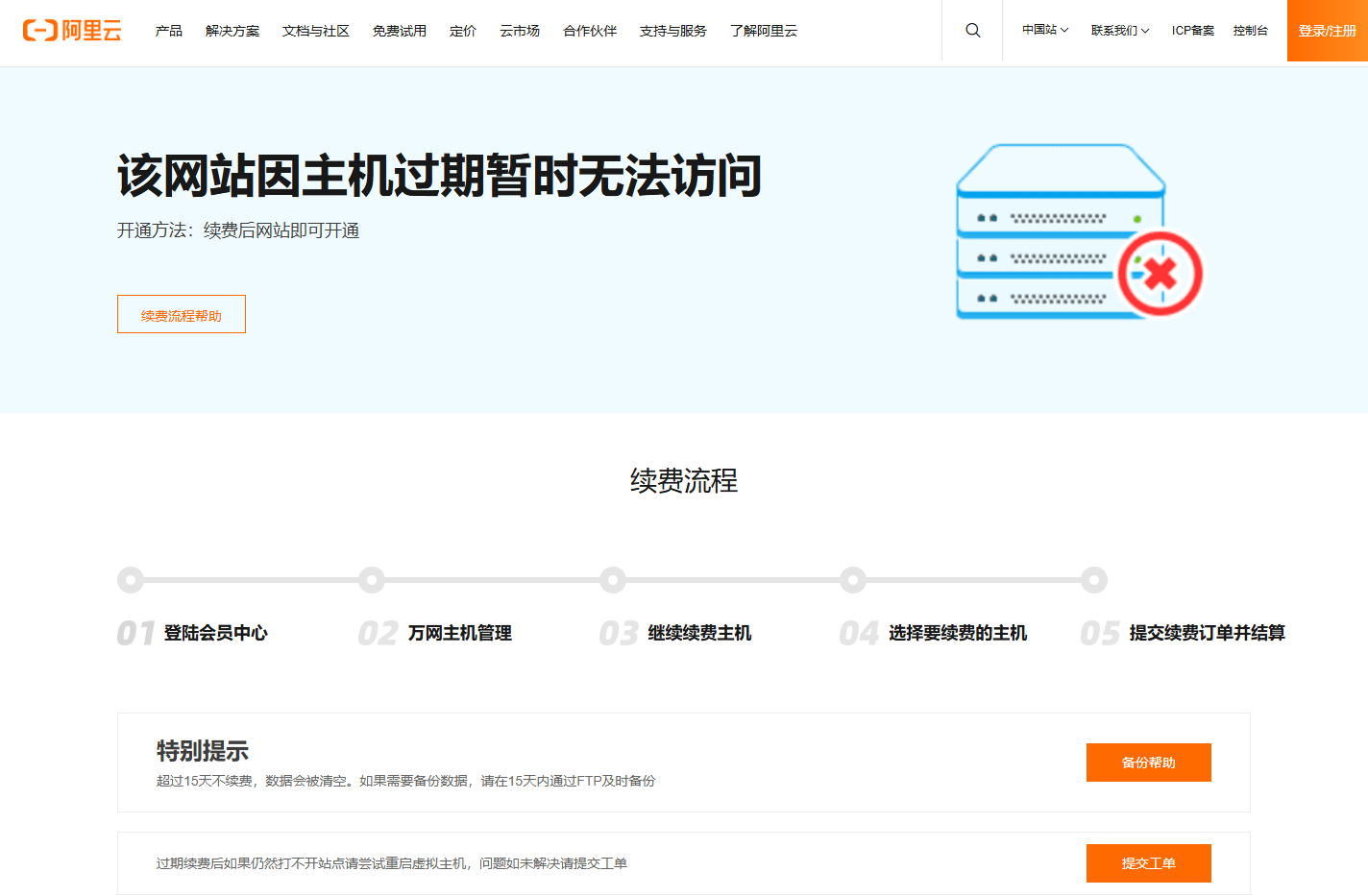Open the 产品 menu
This screenshot has width=1368, height=896.
point(169,31)
